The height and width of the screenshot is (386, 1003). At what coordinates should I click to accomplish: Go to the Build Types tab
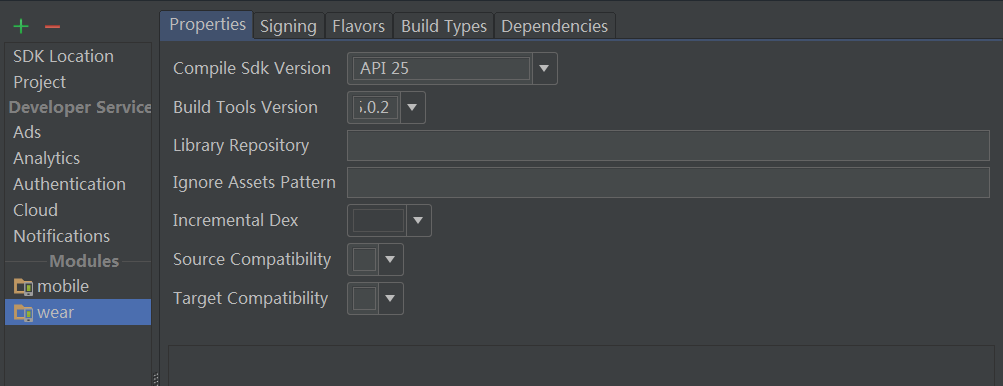pos(444,26)
